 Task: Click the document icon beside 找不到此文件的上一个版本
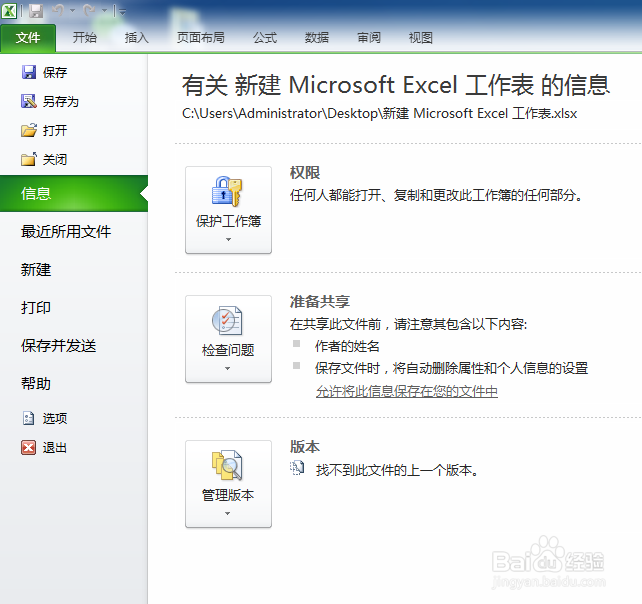(x=297, y=468)
